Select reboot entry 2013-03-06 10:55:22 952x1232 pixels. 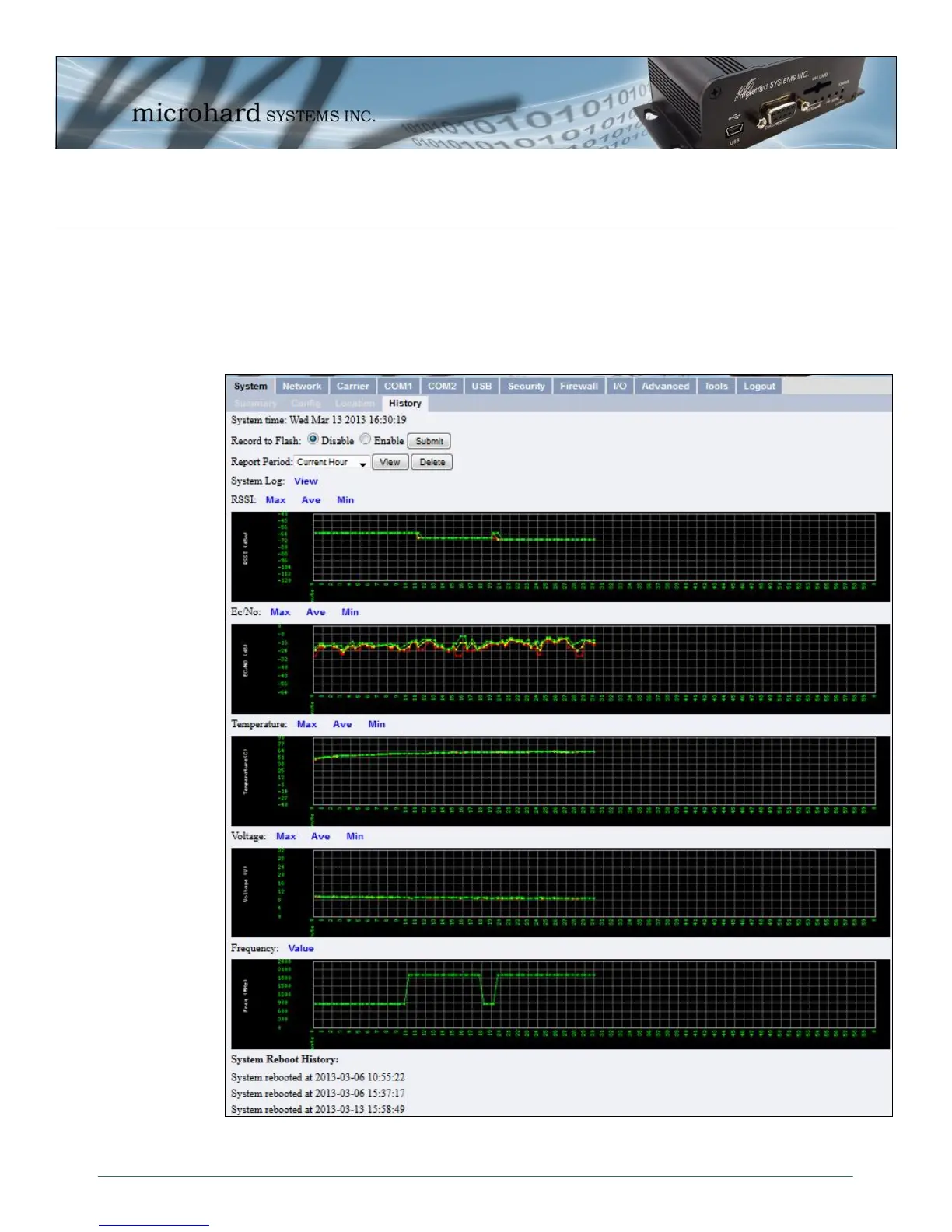(318, 1077)
